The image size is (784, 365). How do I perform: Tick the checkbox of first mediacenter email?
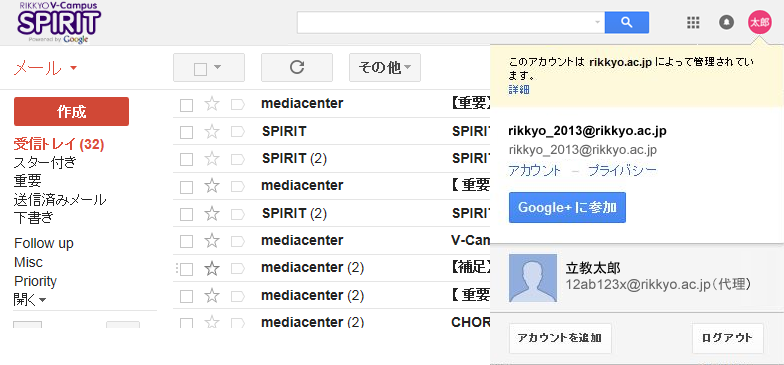[x=186, y=105]
